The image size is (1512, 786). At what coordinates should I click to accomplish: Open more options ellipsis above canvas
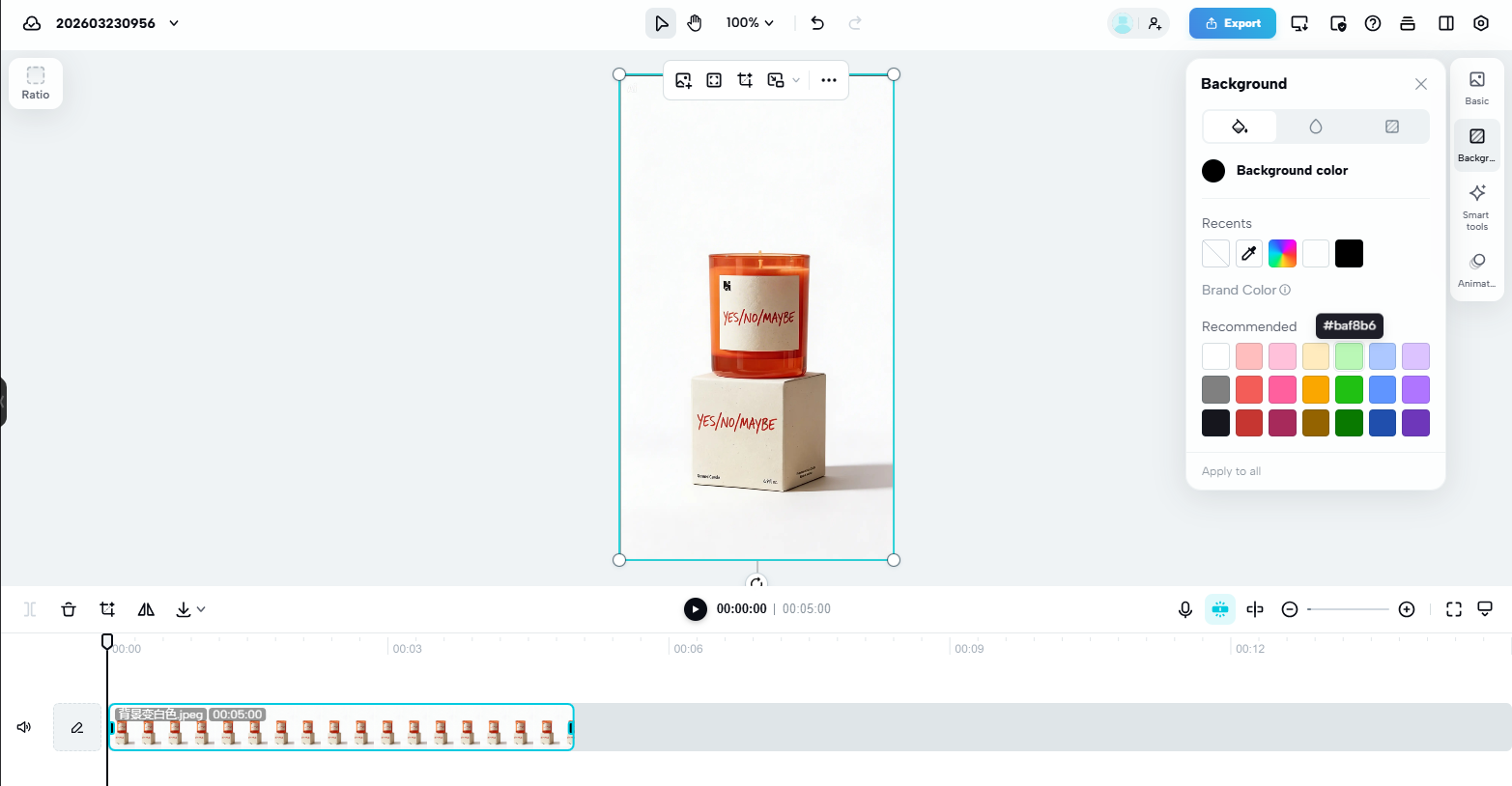(829, 80)
